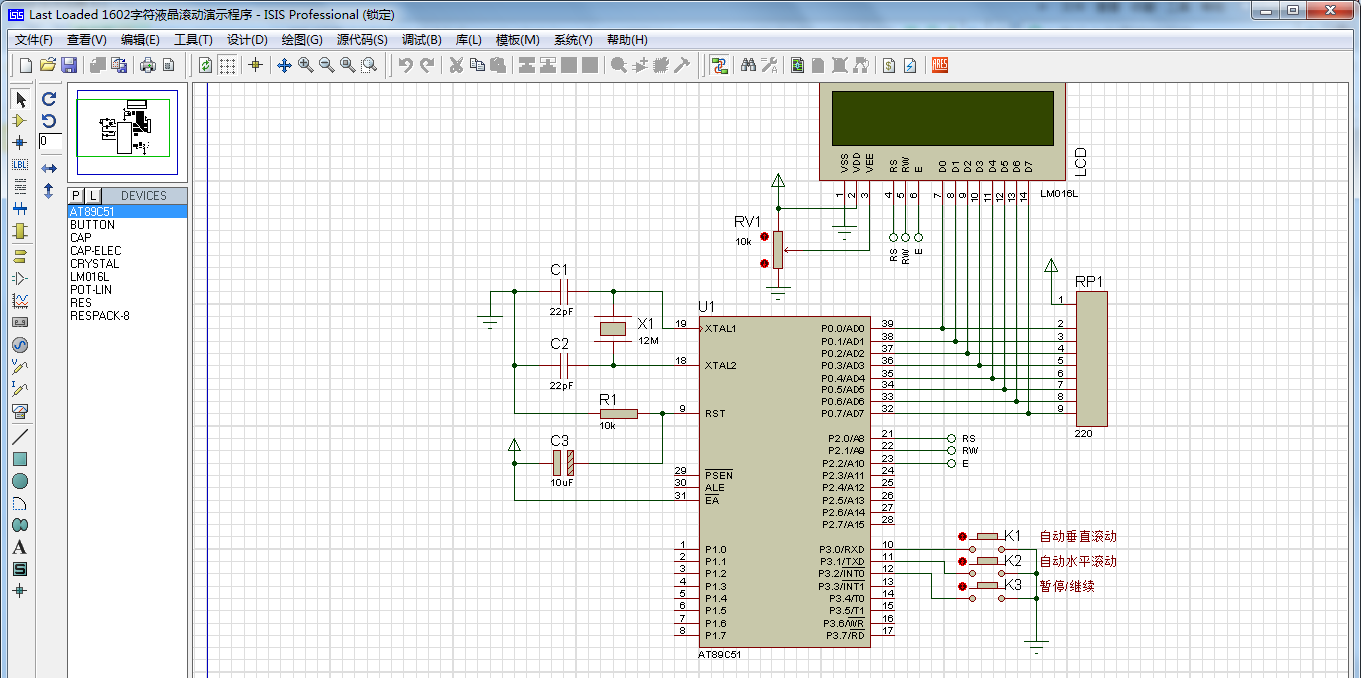Toggle the false origin crosshair icon

point(255,65)
